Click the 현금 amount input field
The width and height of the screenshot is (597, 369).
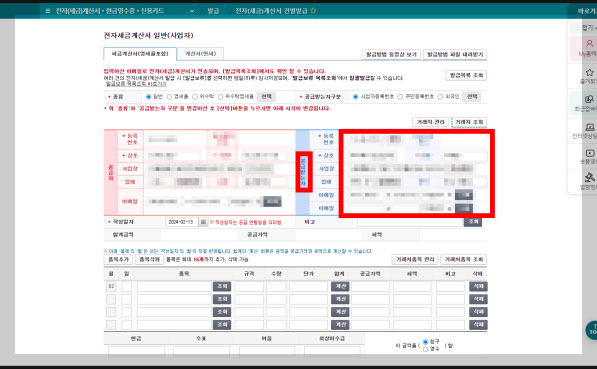pos(136,351)
